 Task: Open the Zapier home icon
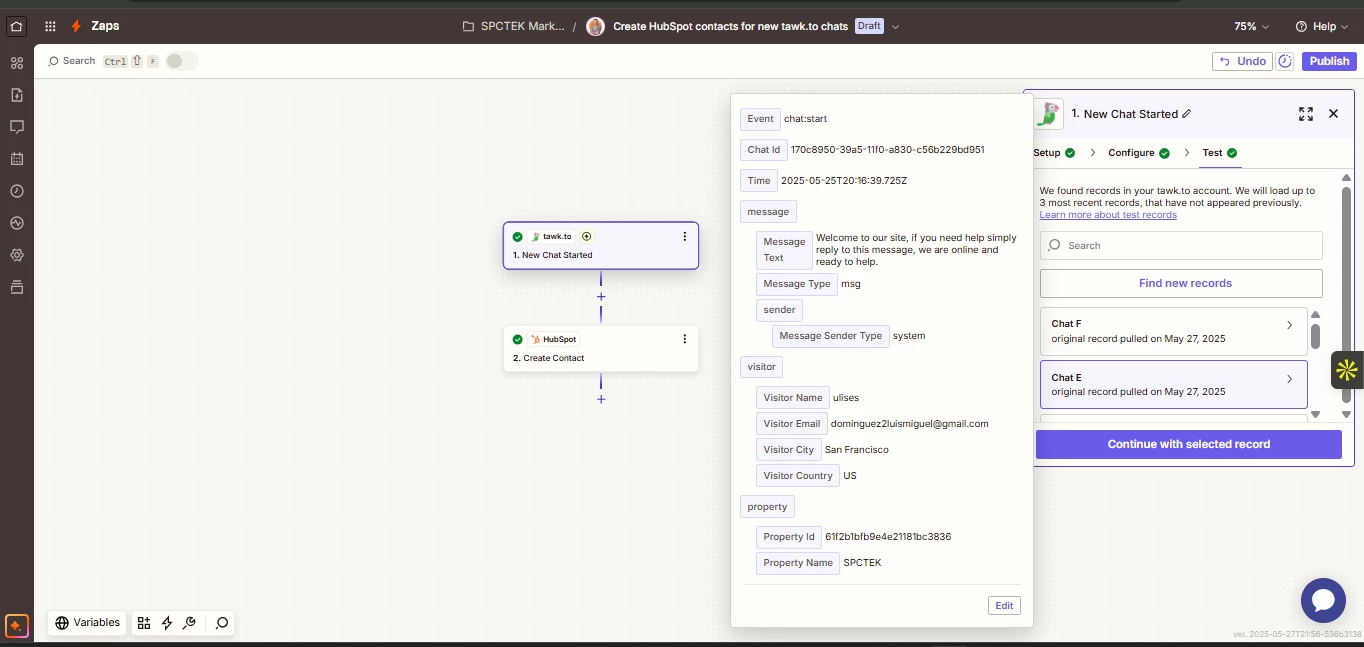[16, 27]
